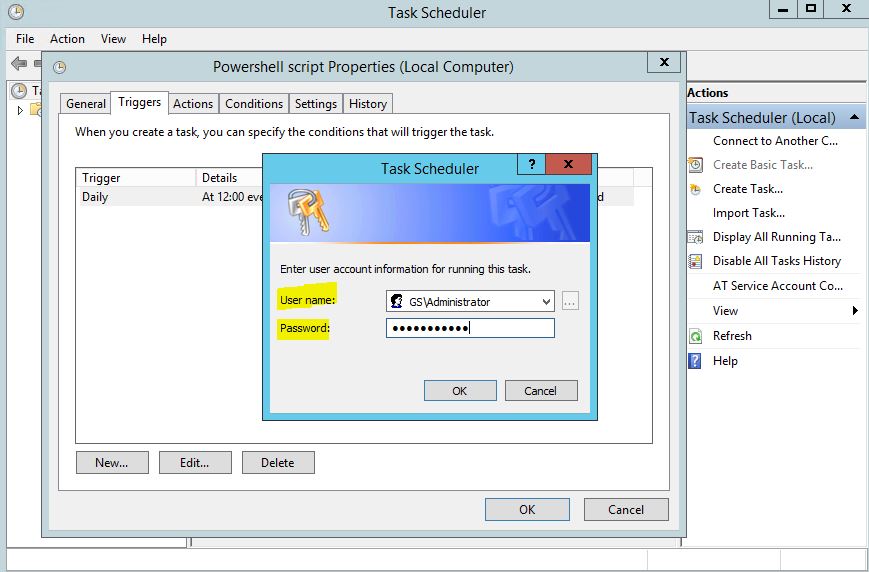Switch to the Actions tab
869x572 pixels.
point(193,104)
